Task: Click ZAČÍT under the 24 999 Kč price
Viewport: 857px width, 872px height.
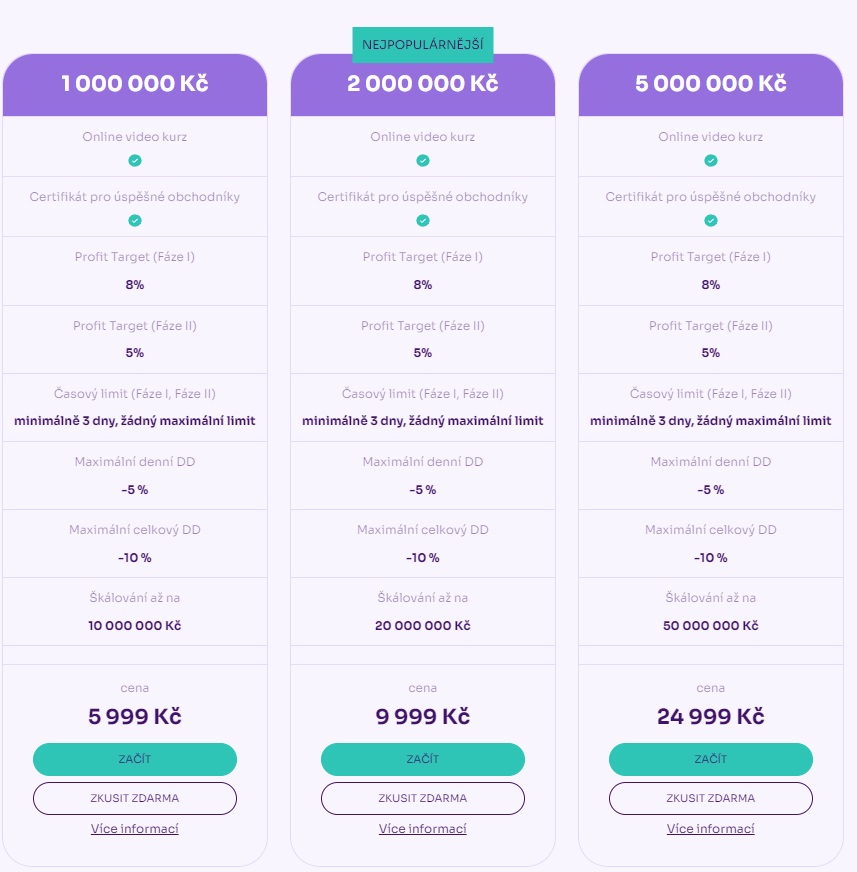Action: (711, 759)
